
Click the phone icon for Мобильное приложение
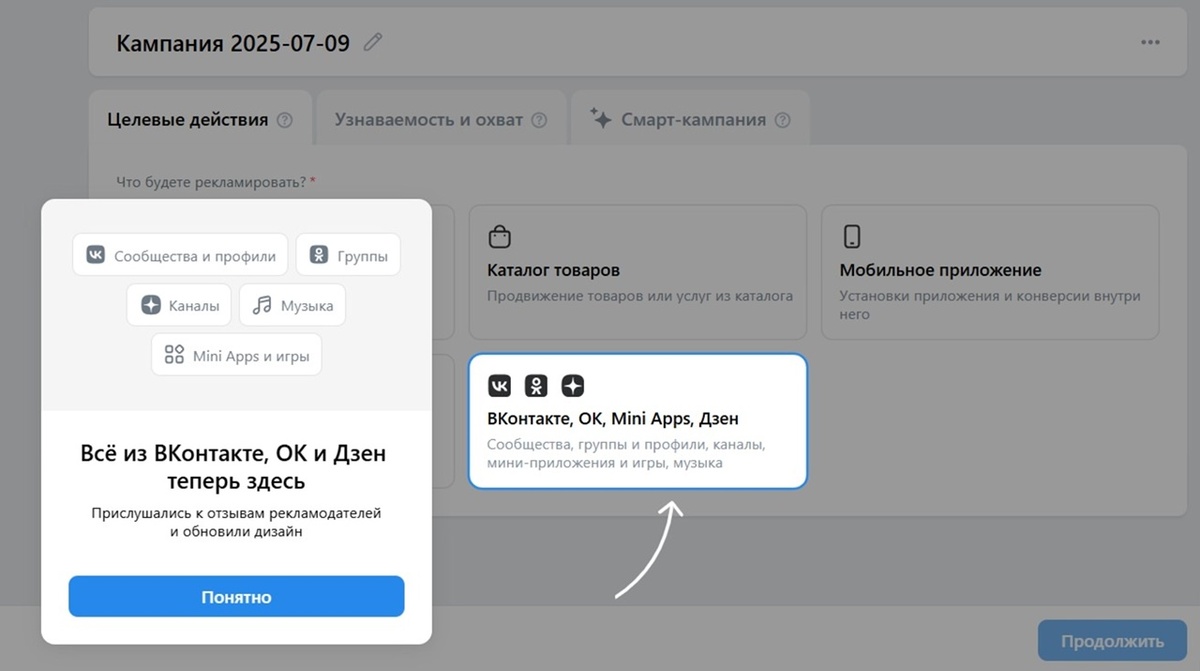852,237
